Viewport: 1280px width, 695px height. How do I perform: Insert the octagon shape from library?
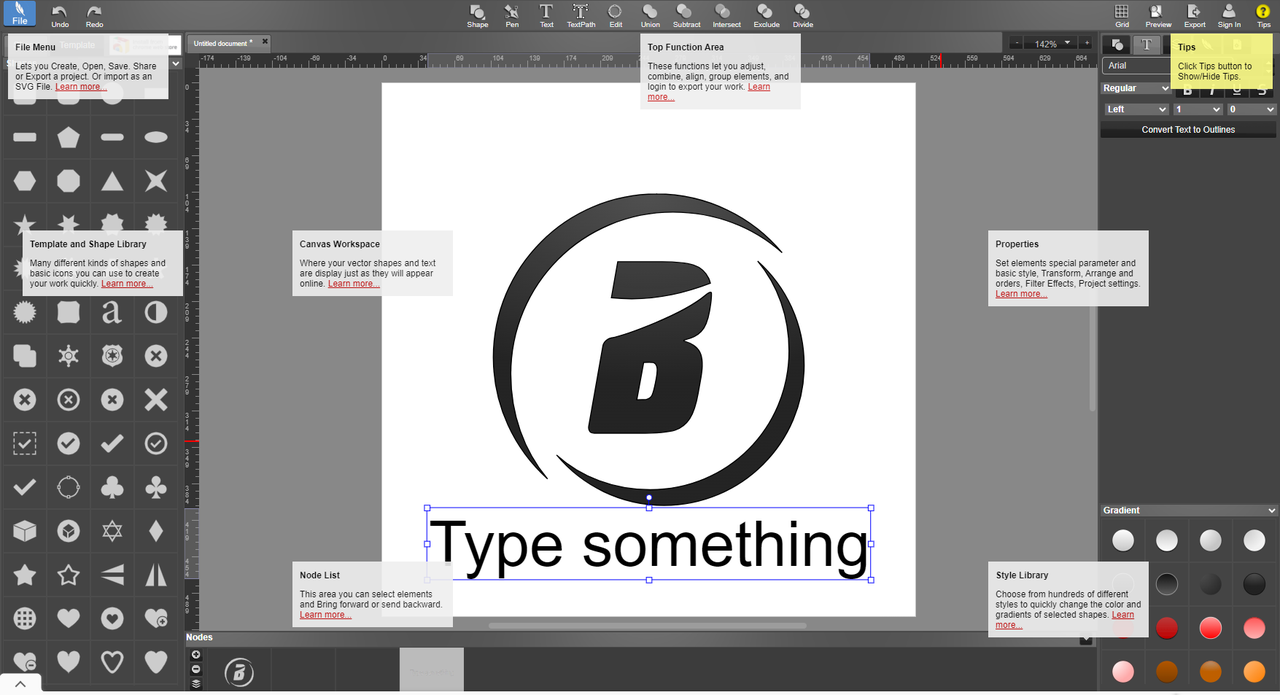point(68,181)
